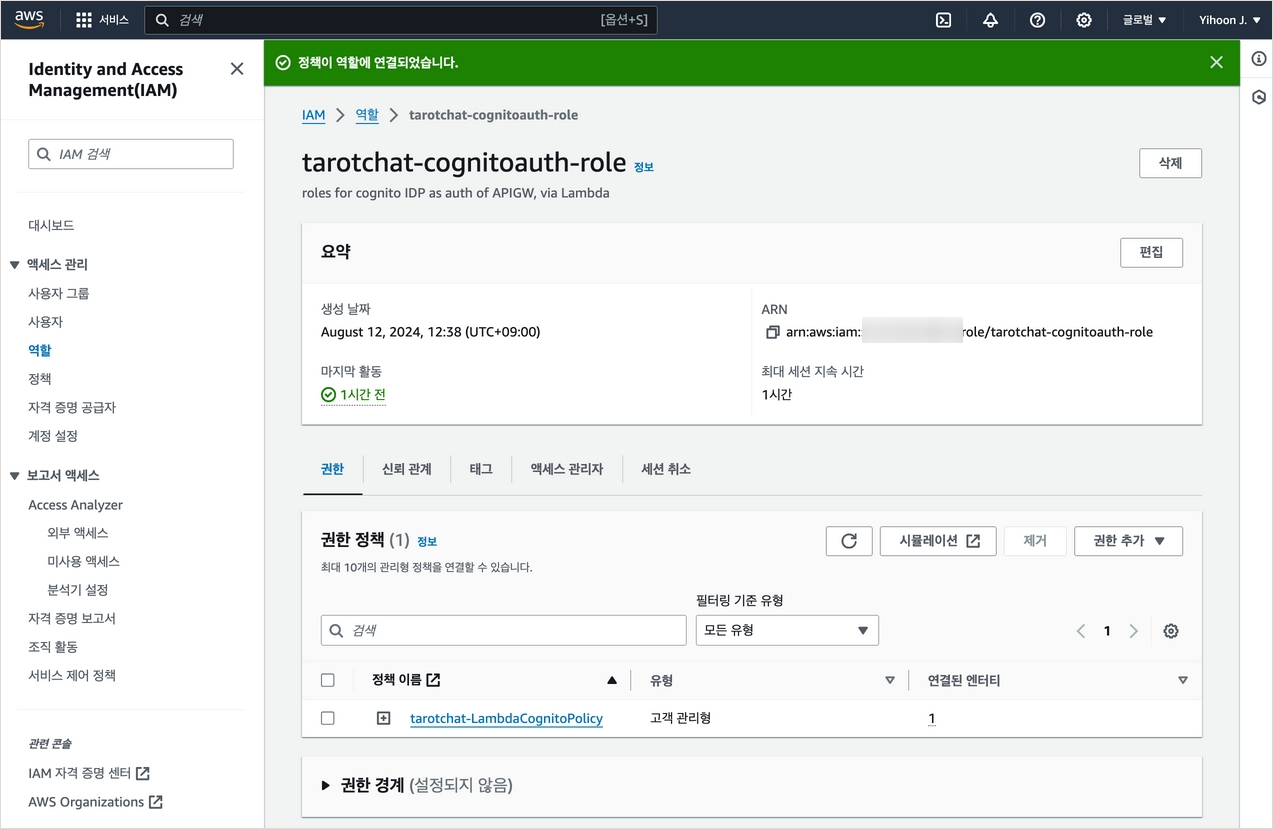The image size is (1273, 829).
Task: Click the disabled 제거 button
Action: tap(1035, 541)
